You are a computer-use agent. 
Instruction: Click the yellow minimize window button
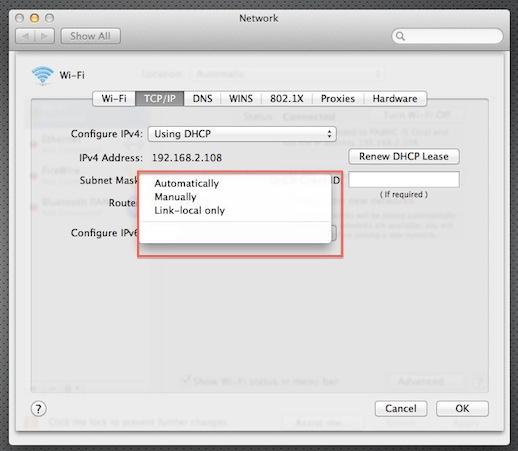click(x=34, y=18)
